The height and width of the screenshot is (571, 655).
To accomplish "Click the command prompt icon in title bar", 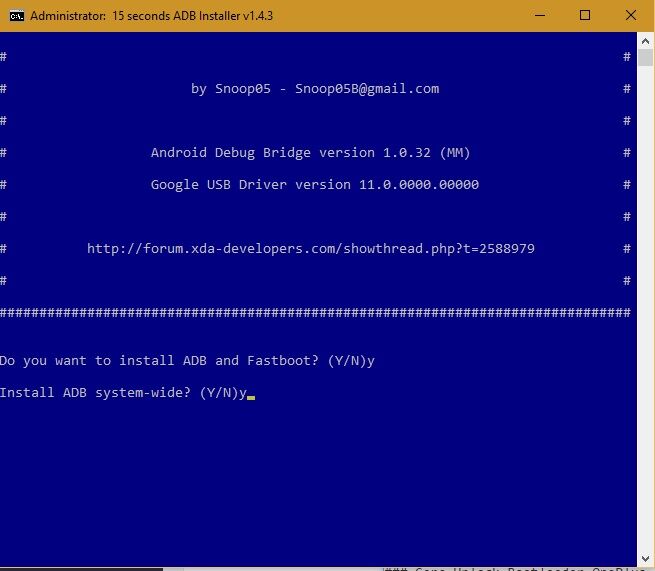I will tap(17, 16).
